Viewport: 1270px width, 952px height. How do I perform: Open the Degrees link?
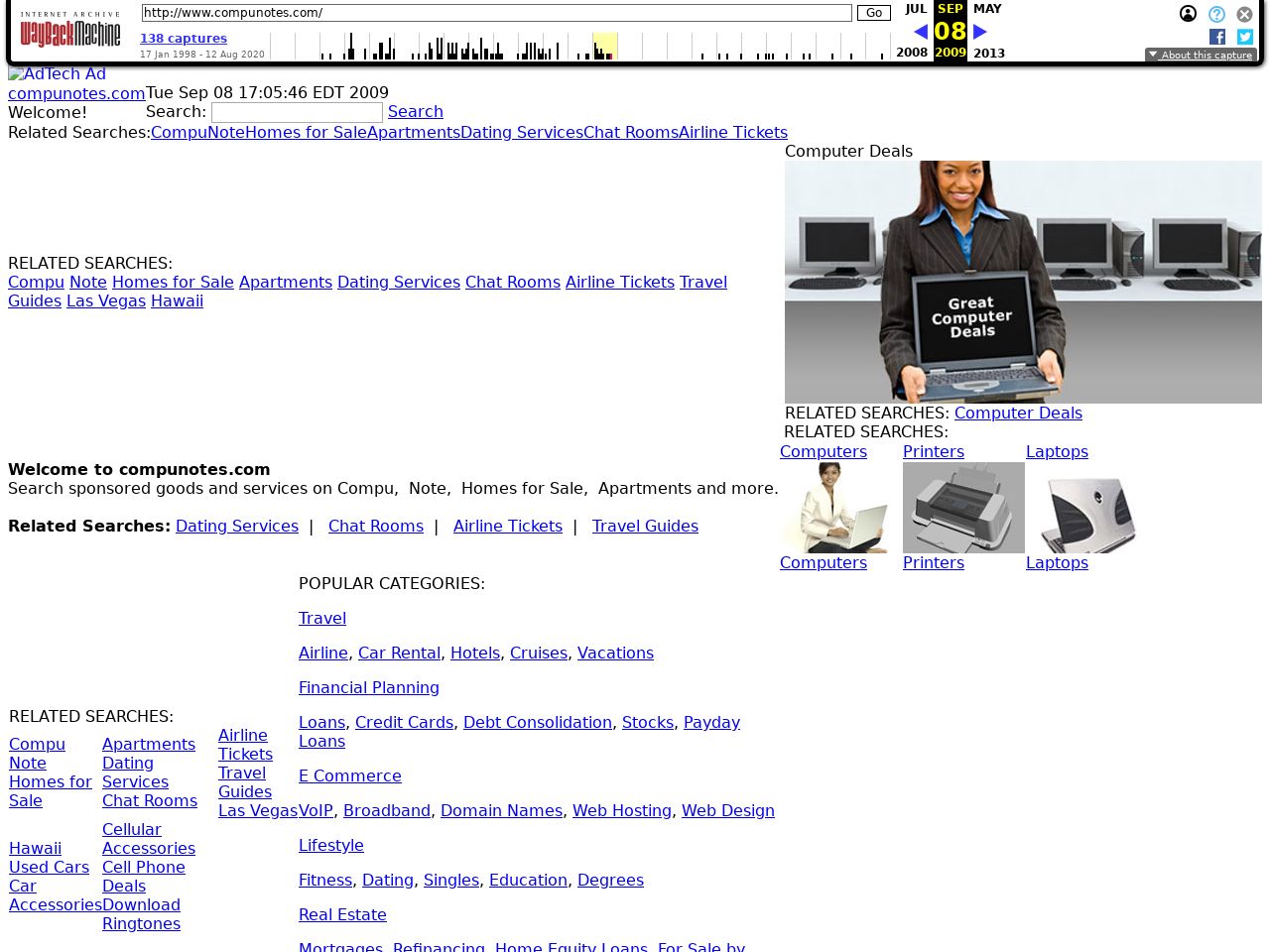coord(610,881)
